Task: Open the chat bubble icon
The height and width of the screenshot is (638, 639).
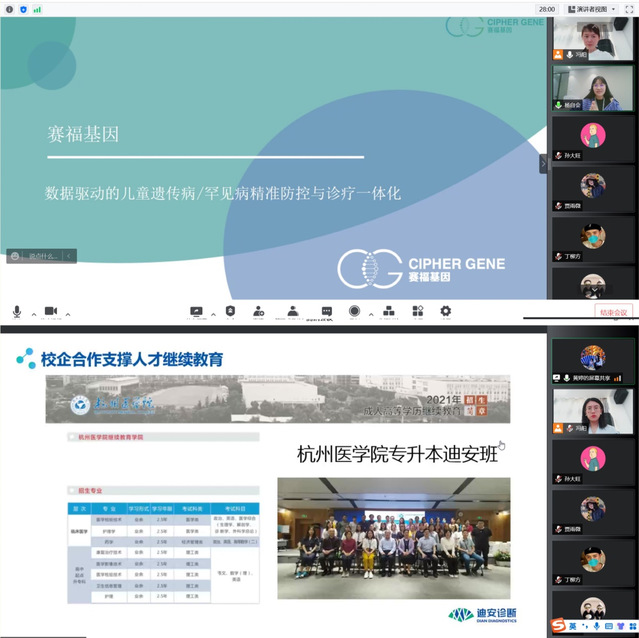Action: click(x=326, y=312)
